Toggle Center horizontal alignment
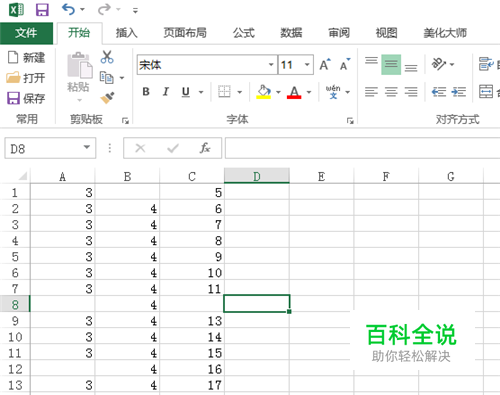 tap(391, 92)
